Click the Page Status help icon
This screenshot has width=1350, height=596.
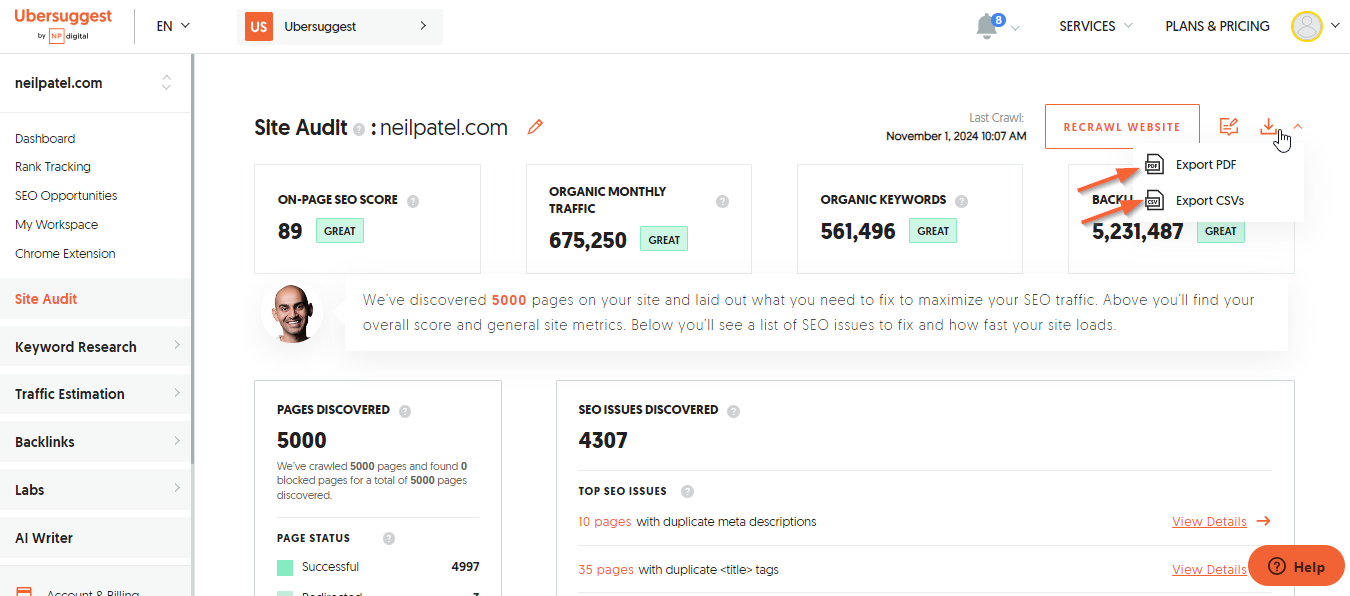click(389, 539)
